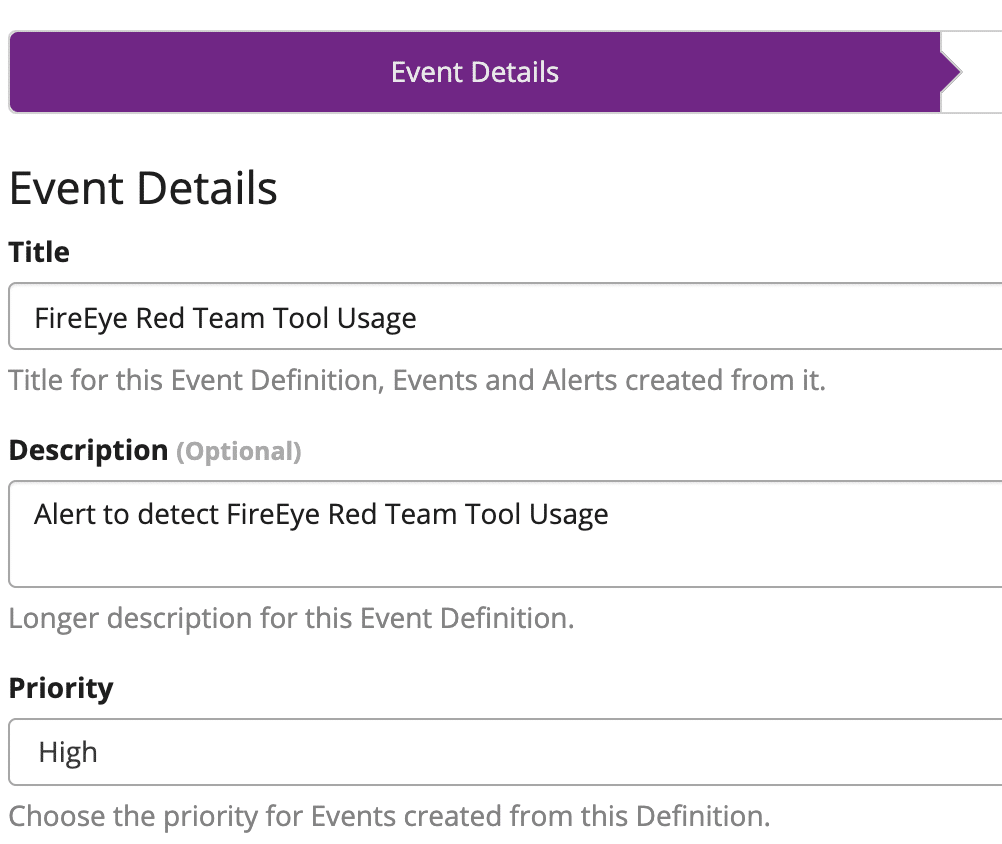Click the Description field label
This screenshot has height=844, width=1002.
[88, 450]
